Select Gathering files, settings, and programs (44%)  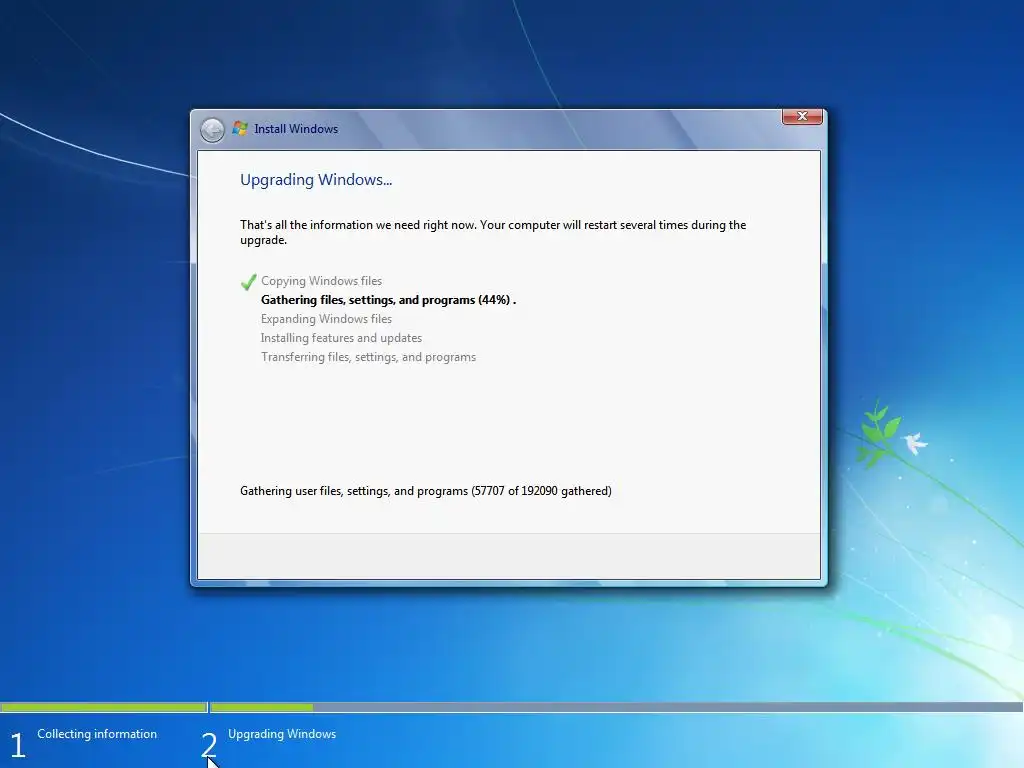click(389, 300)
